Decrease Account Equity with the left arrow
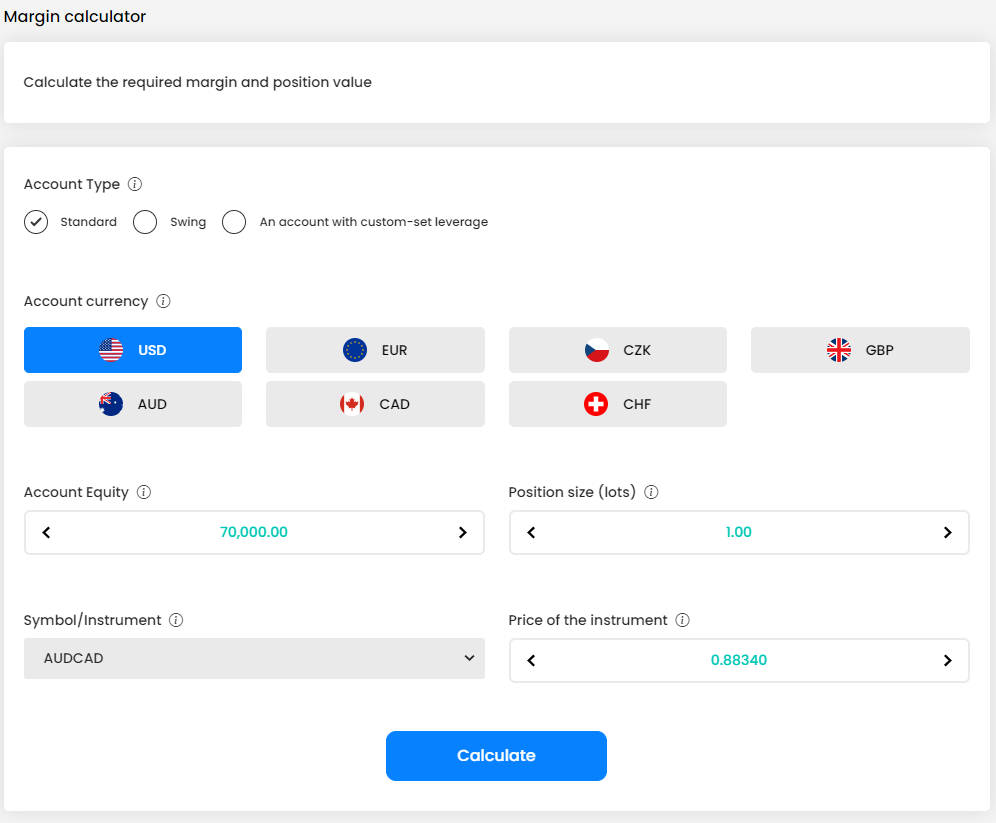 (x=46, y=533)
